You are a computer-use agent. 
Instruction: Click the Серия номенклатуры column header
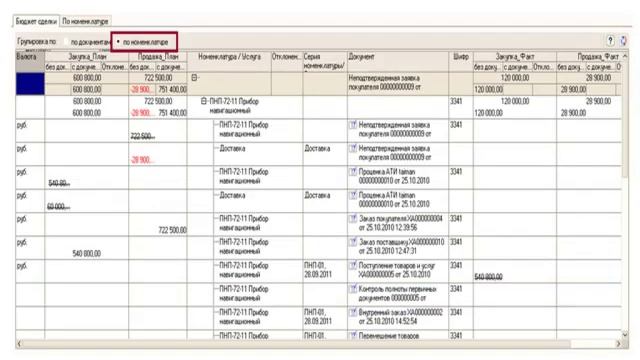pyautogui.click(x=325, y=62)
